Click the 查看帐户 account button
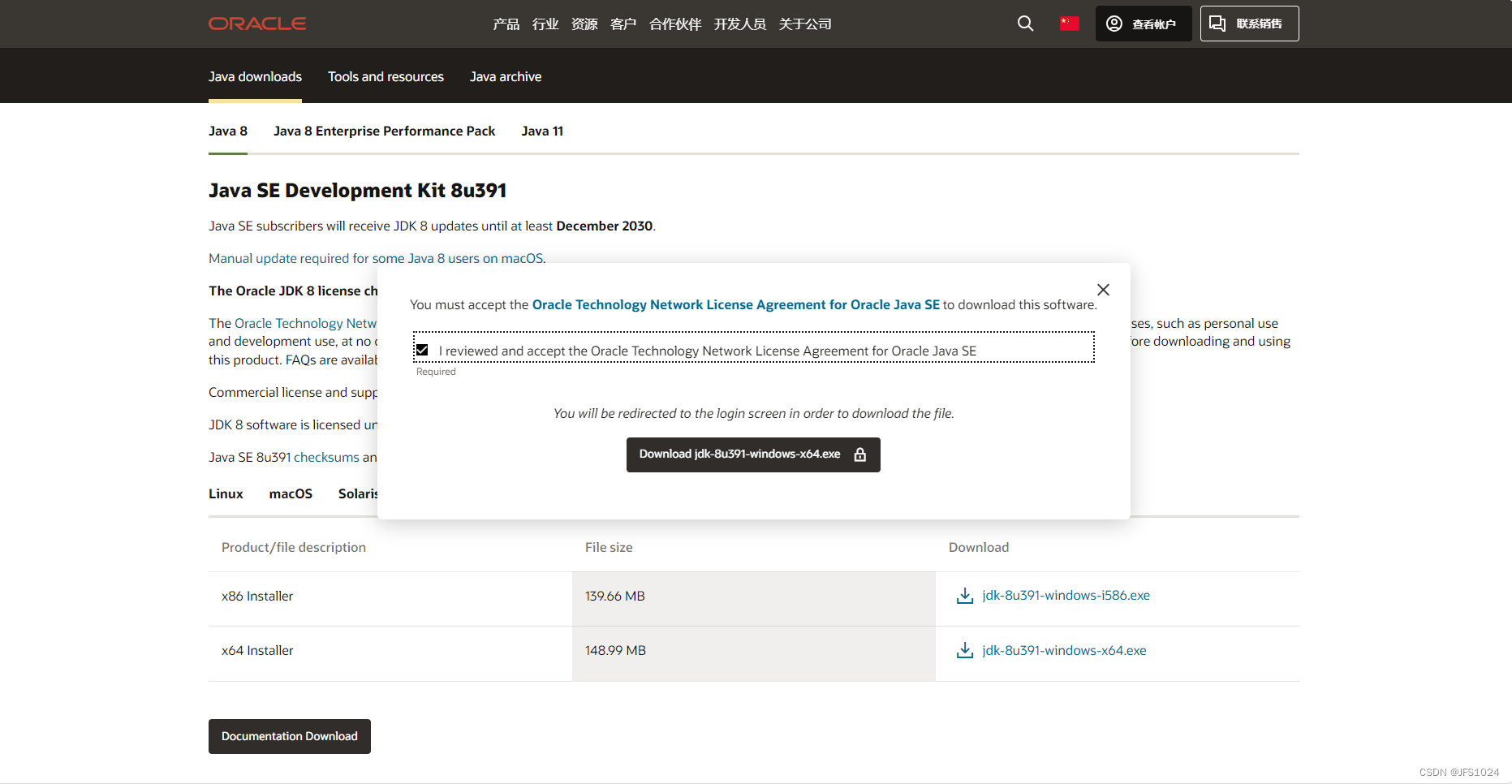Image resolution: width=1512 pixels, height=784 pixels. [1144, 24]
